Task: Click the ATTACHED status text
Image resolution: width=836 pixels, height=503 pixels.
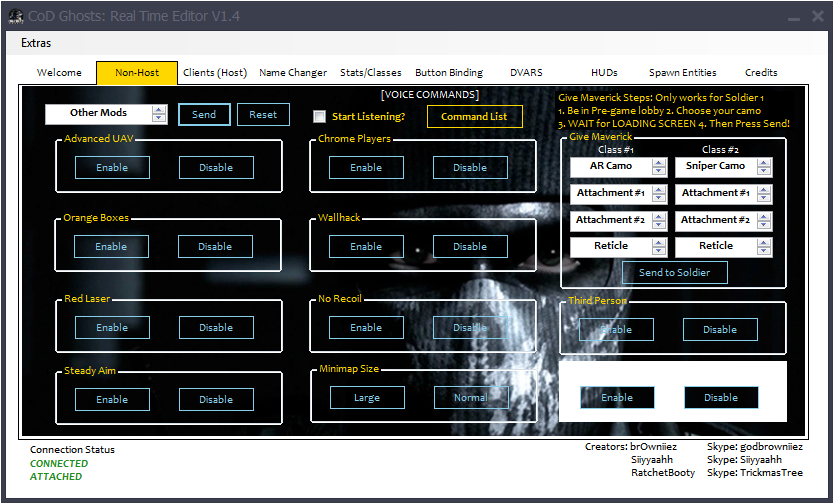Action: pos(55,476)
